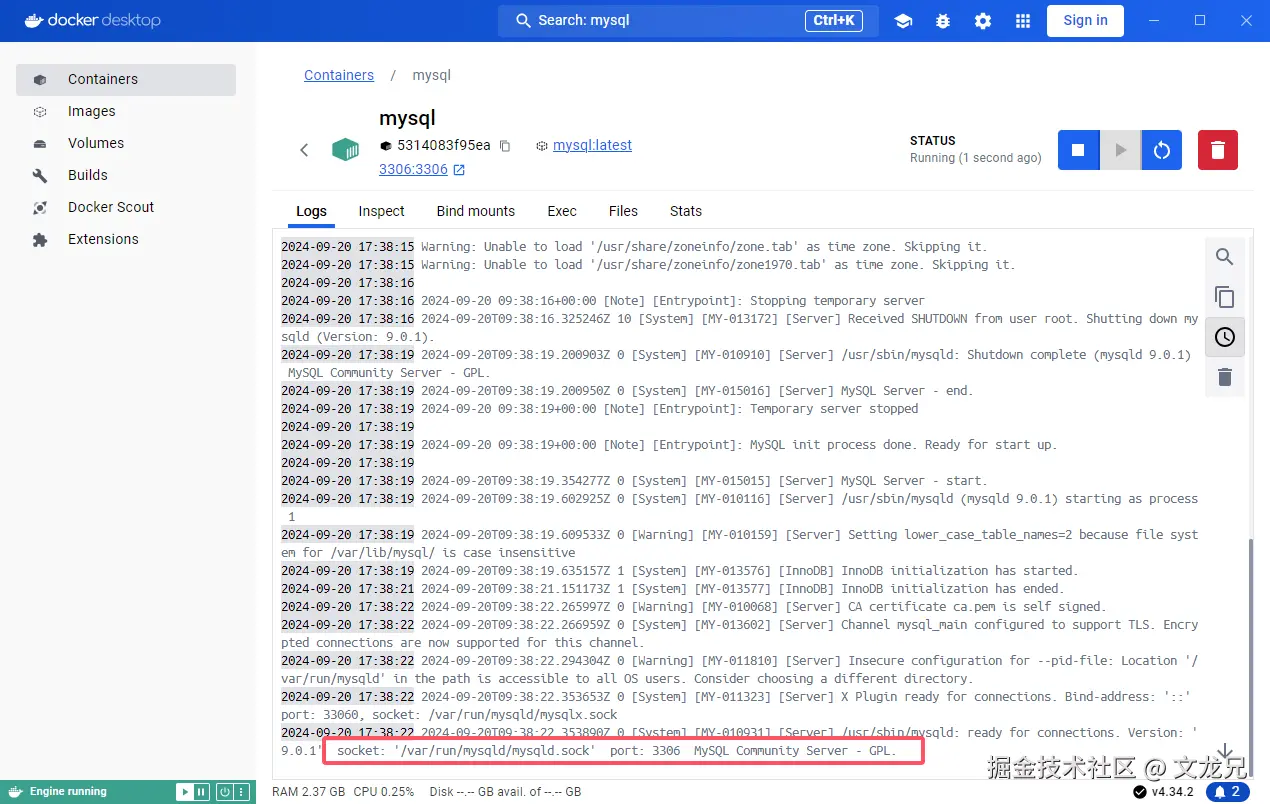Go back with the left chevron arrow
The height and width of the screenshot is (804, 1270).
(304, 150)
